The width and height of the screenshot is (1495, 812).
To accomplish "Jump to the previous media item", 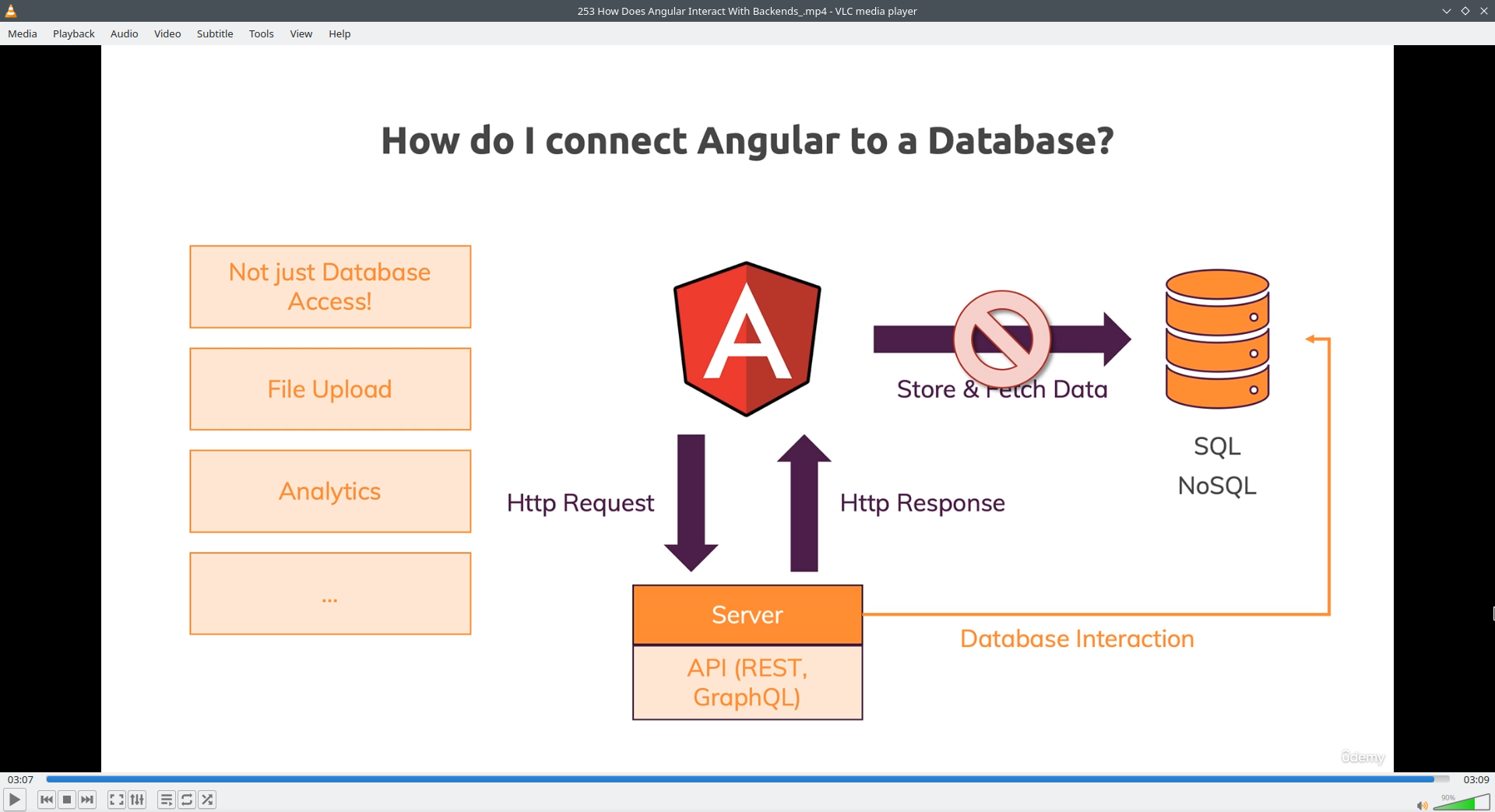I will (47, 800).
